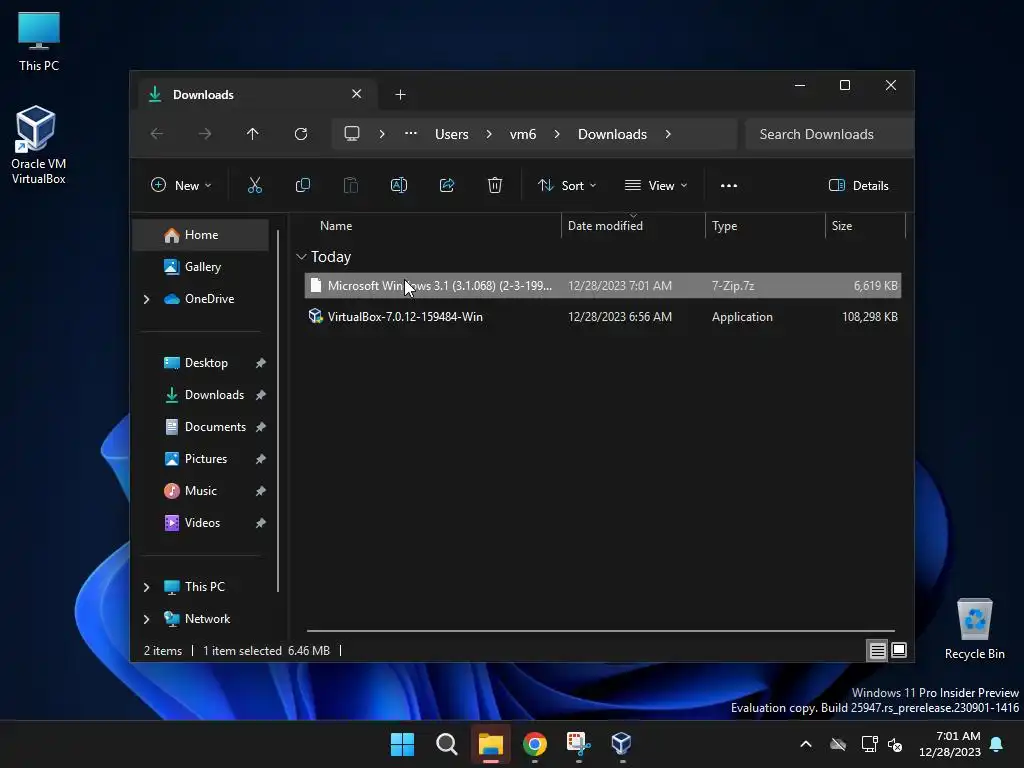
Task: Open Snipping Tool from taskbar
Action: pyautogui.click(x=579, y=744)
